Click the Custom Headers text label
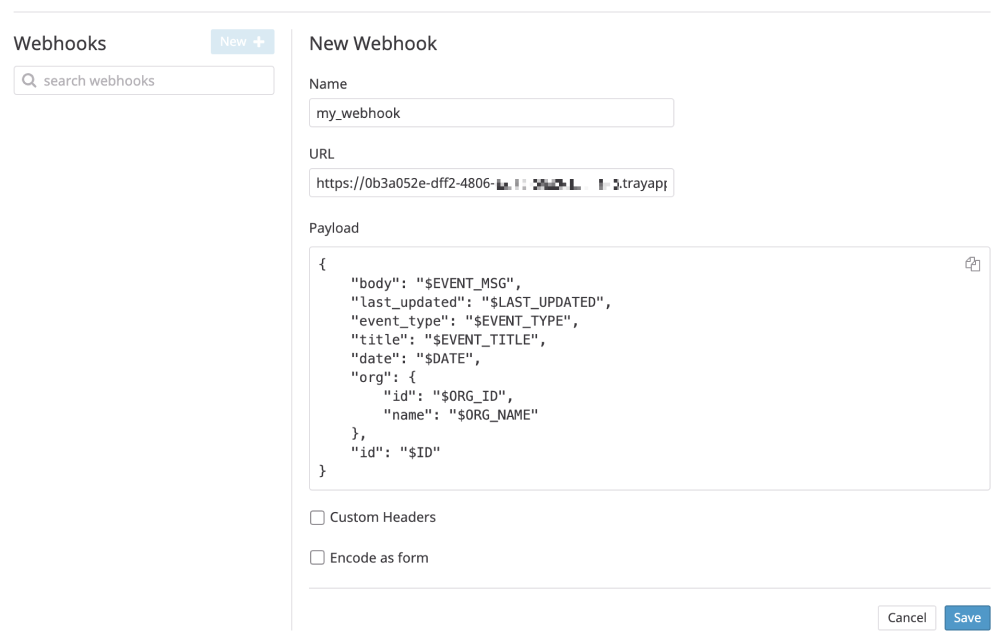Viewport: 1000px width, 642px height. click(x=383, y=517)
